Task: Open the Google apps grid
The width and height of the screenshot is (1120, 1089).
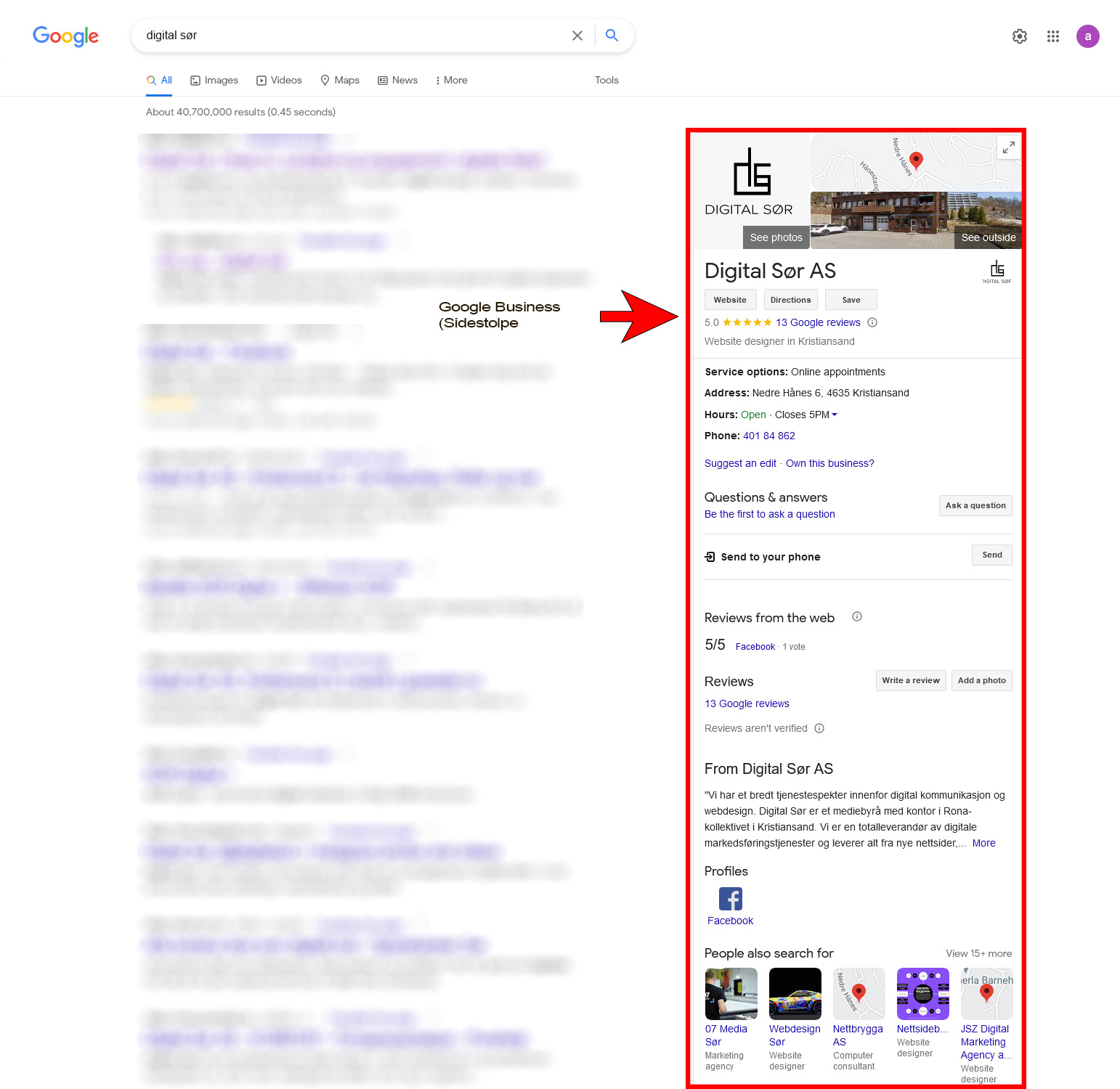Action: coord(1052,36)
